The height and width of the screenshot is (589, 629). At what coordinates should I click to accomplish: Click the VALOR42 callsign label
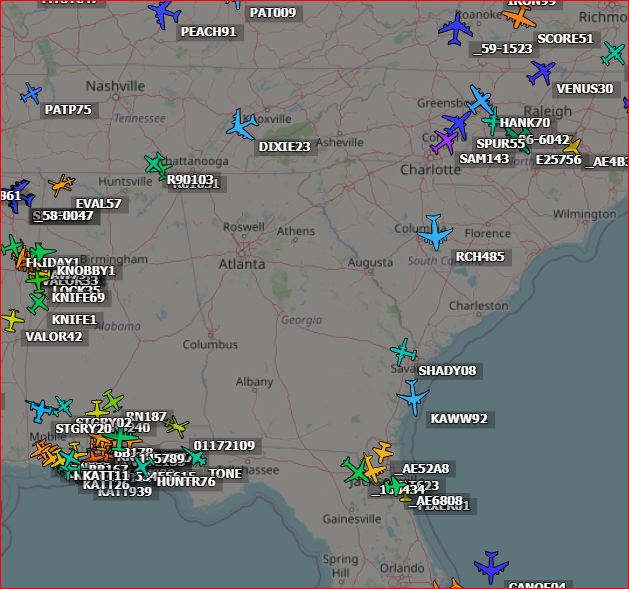(x=54, y=337)
